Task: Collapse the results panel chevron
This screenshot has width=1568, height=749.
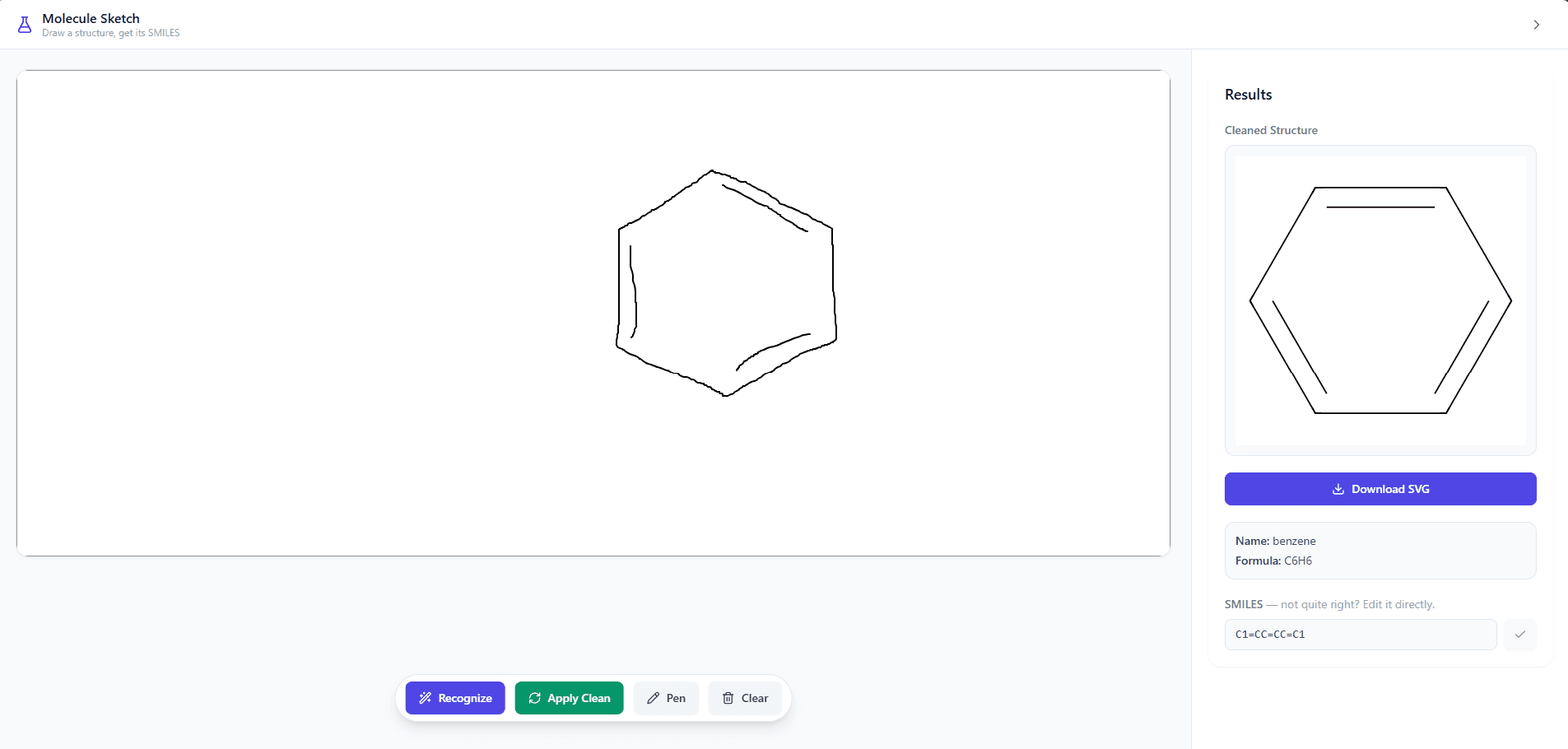Action: pyautogui.click(x=1536, y=25)
